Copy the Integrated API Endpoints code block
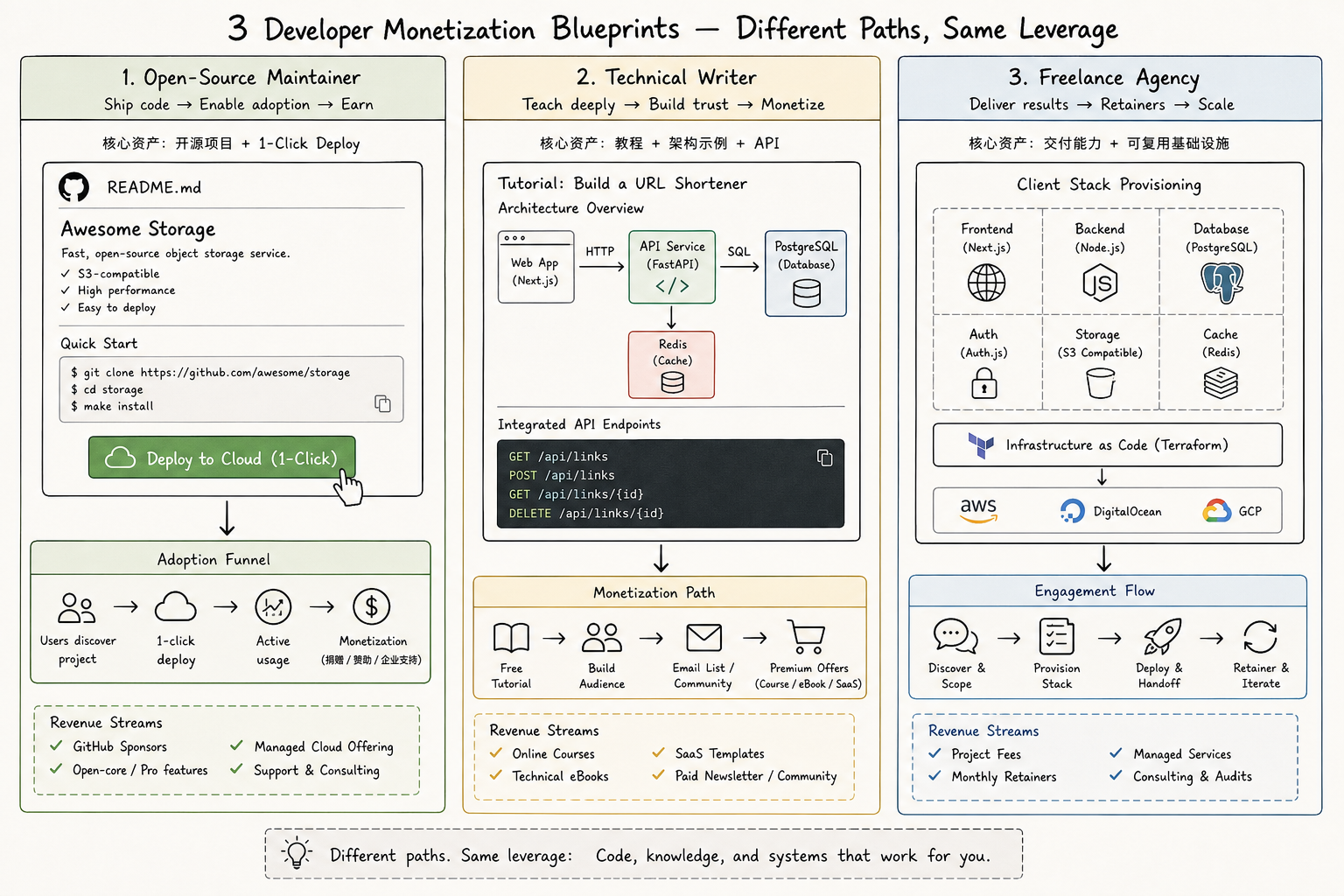The height and width of the screenshot is (896, 1344). pos(824,458)
